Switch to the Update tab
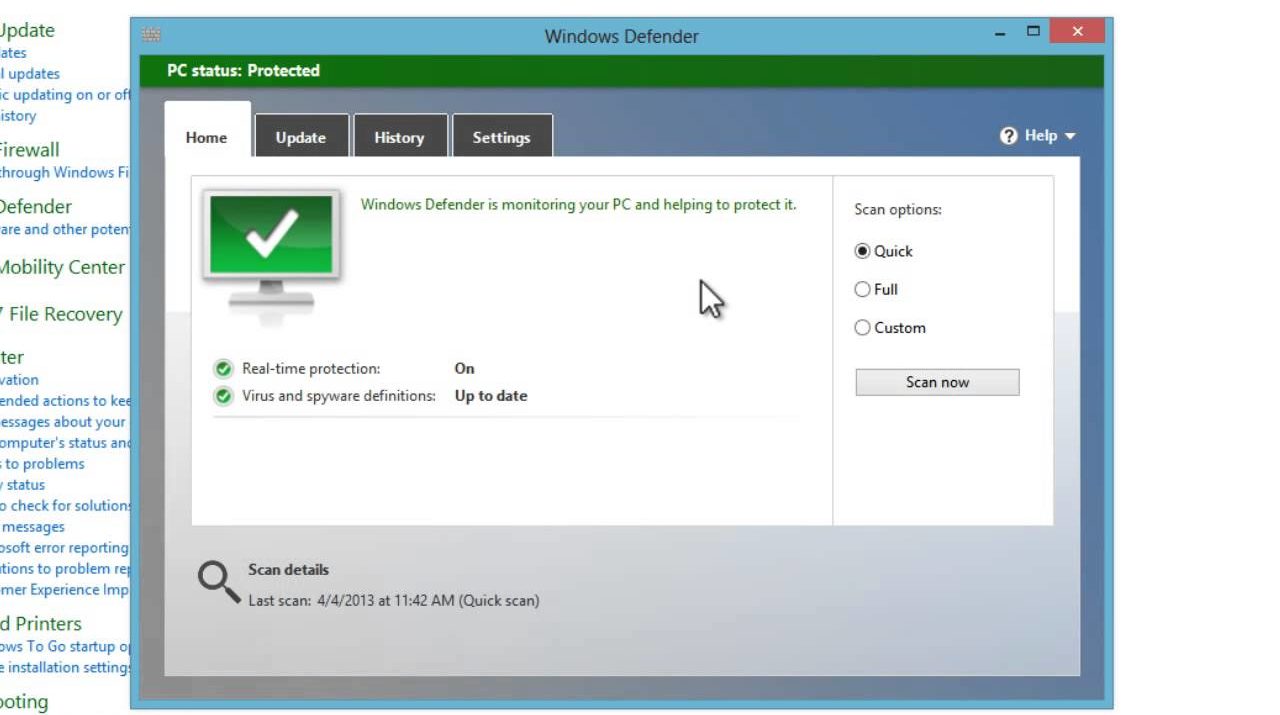The image size is (1280, 715). [300, 138]
